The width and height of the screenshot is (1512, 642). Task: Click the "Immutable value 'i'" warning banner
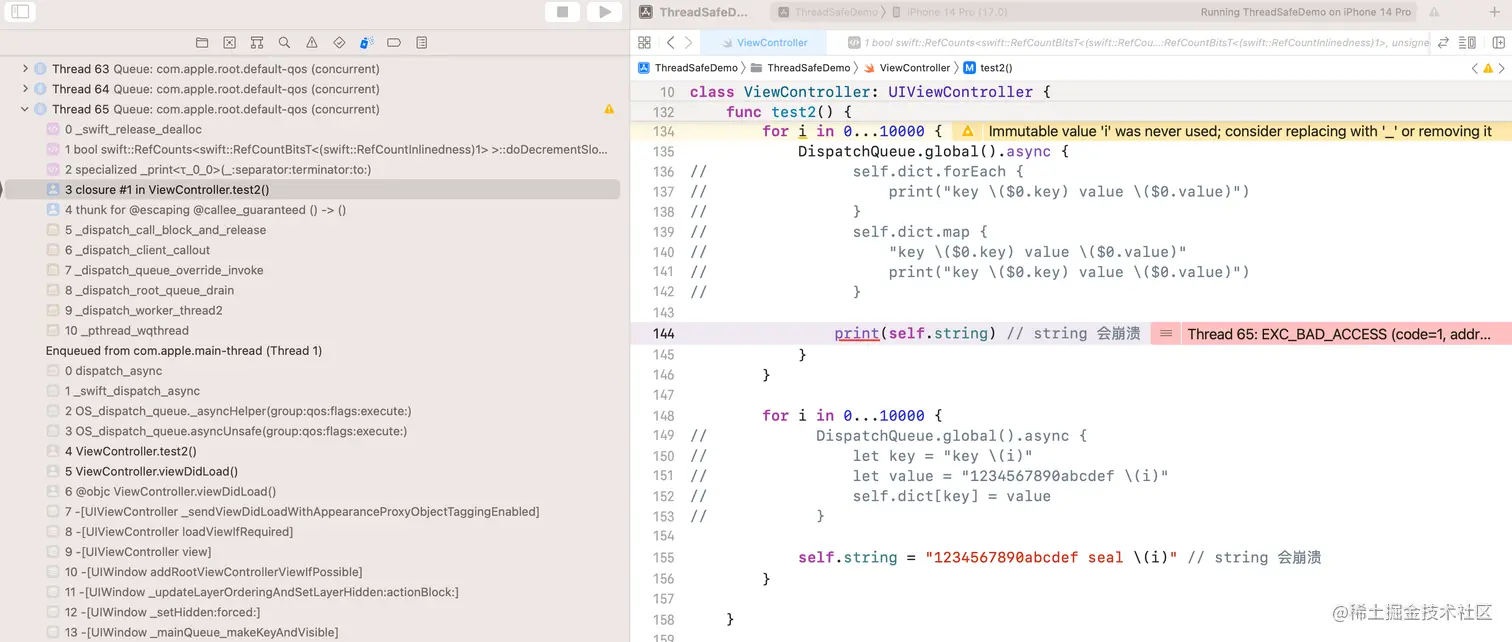coord(1231,131)
